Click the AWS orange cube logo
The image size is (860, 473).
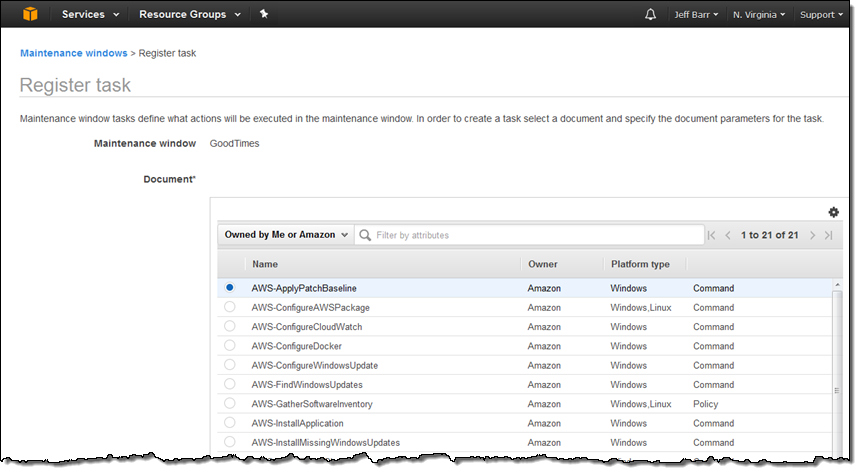pos(30,14)
